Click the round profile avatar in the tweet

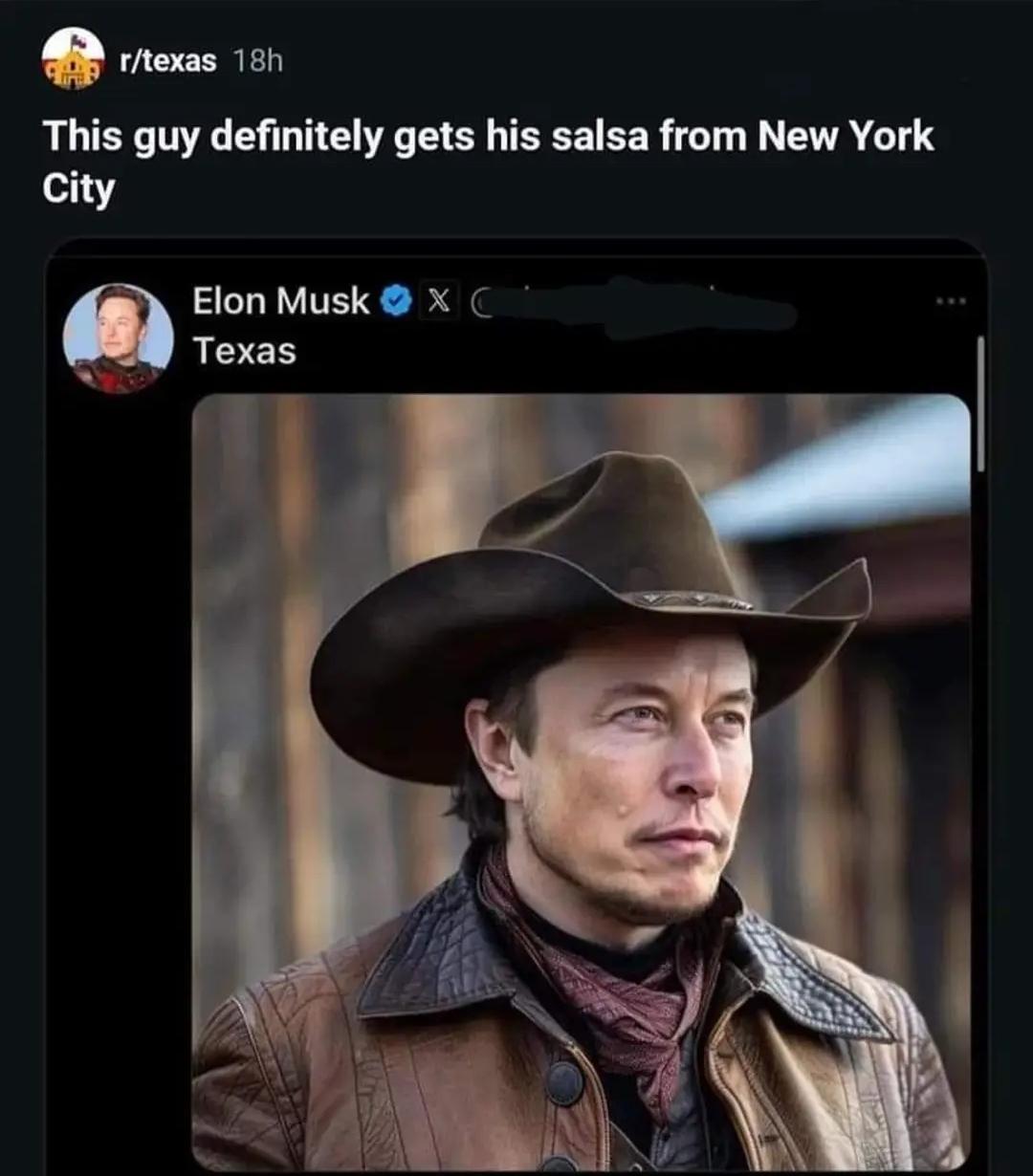(119, 338)
